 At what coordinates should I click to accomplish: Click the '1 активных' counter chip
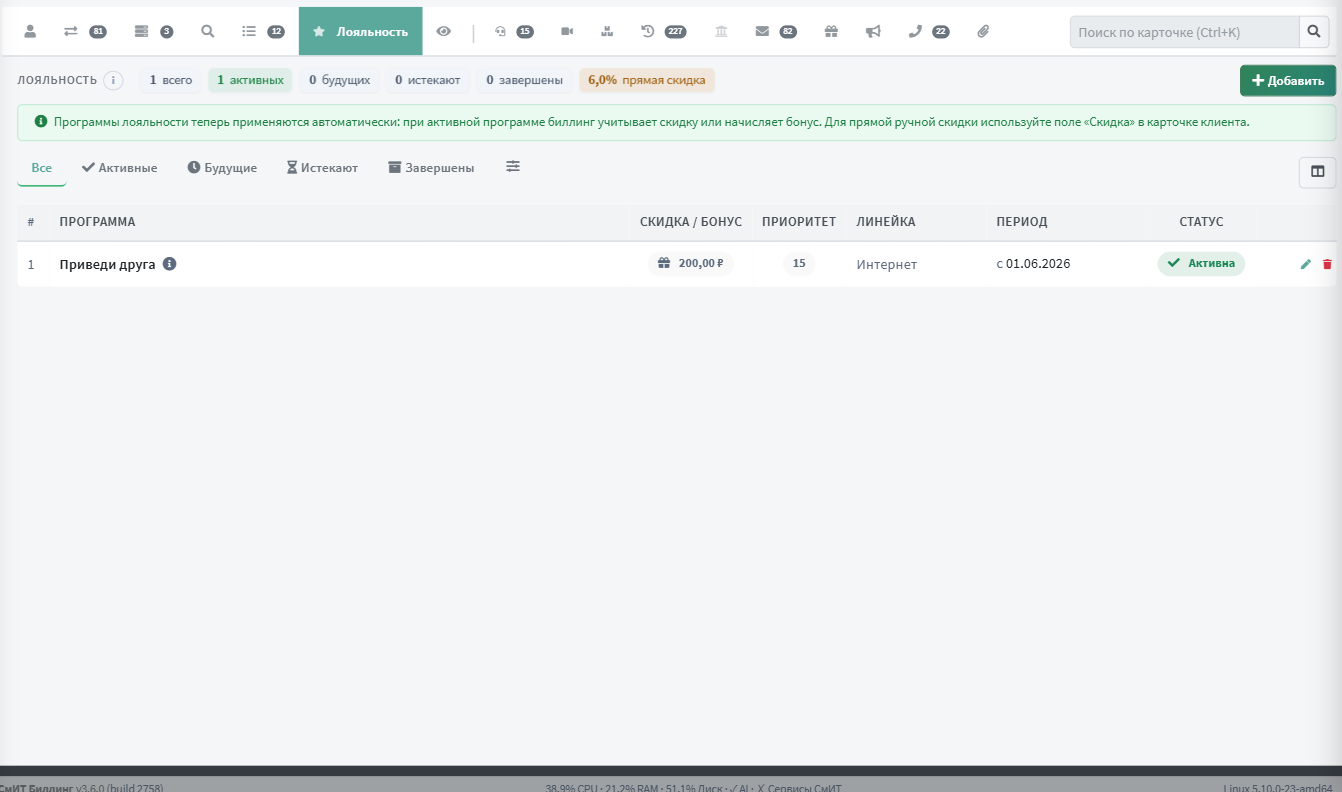[250, 80]
